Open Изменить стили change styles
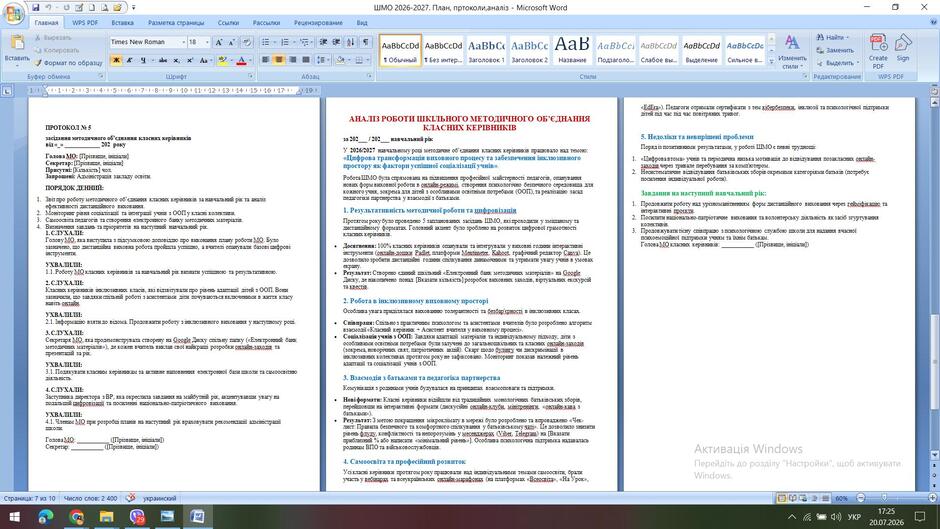Screen dimensions: 940x529 pos(792,52)
